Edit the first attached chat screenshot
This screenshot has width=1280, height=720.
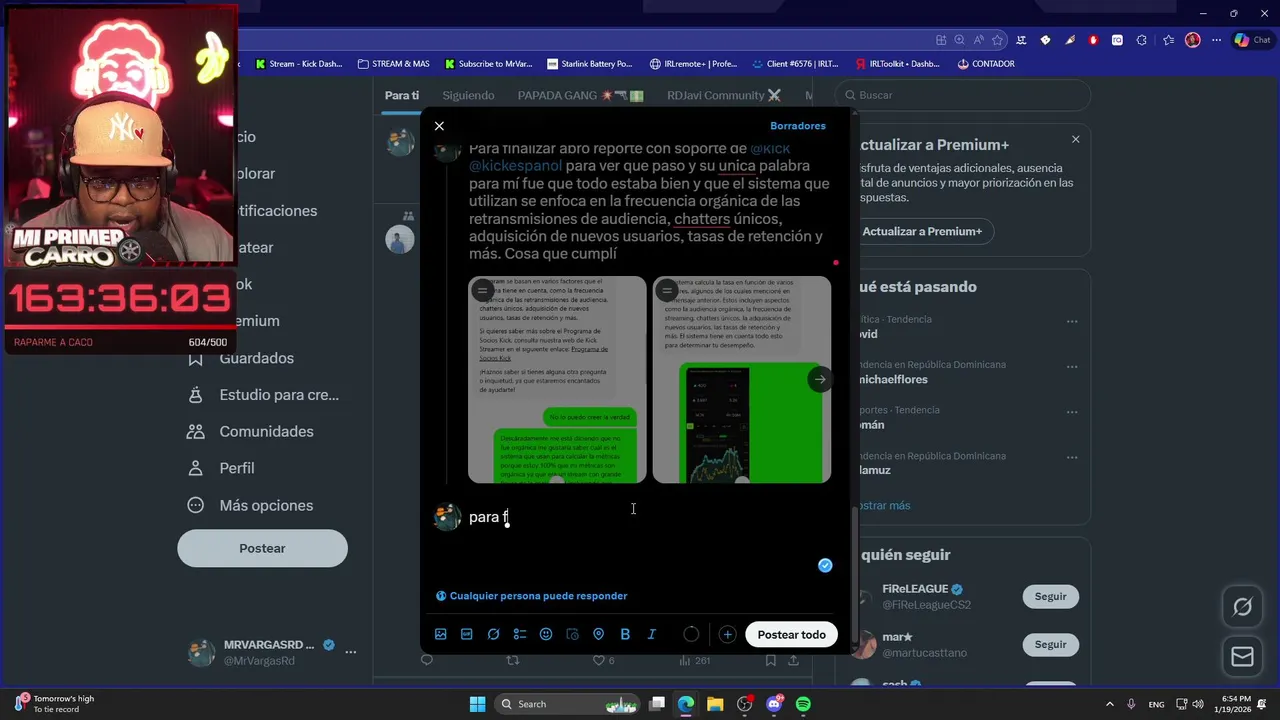(482, 291)
